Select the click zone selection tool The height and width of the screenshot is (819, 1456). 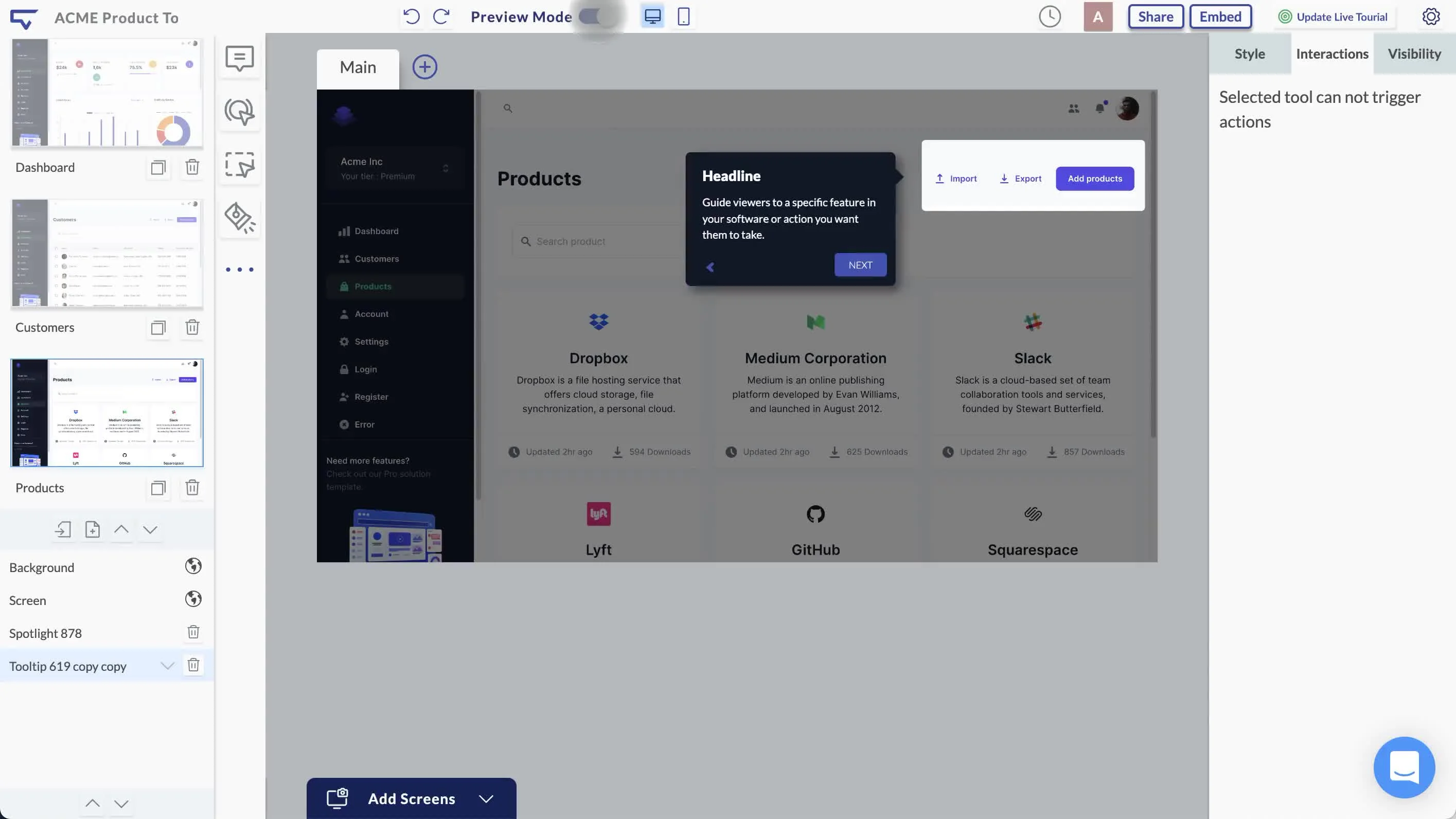(240, 165)
